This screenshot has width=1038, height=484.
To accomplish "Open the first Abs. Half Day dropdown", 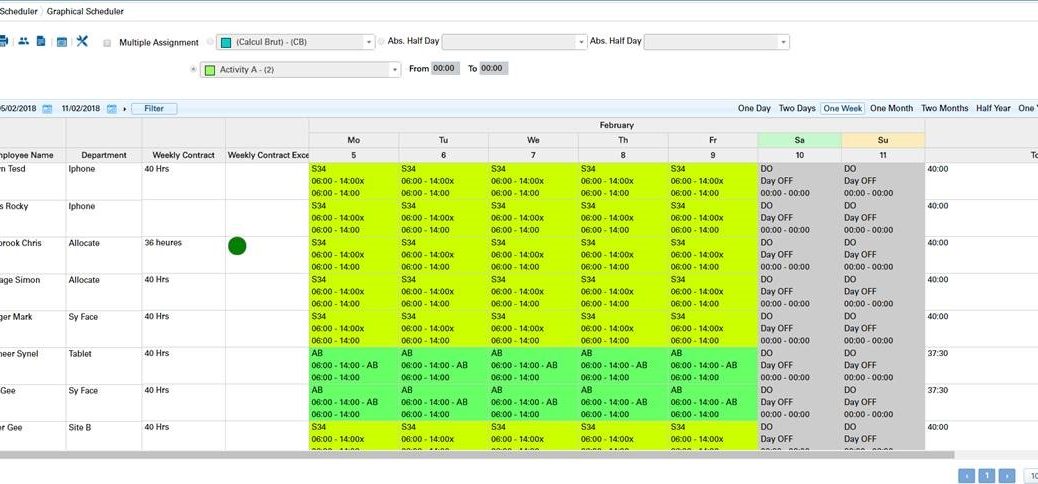I will 581,42.
